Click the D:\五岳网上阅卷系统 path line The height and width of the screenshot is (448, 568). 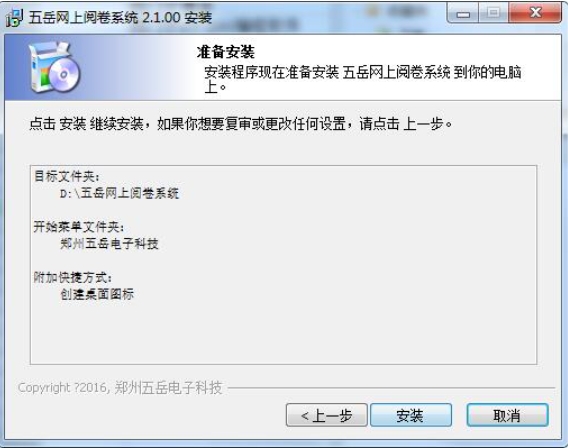pos(119,193)
